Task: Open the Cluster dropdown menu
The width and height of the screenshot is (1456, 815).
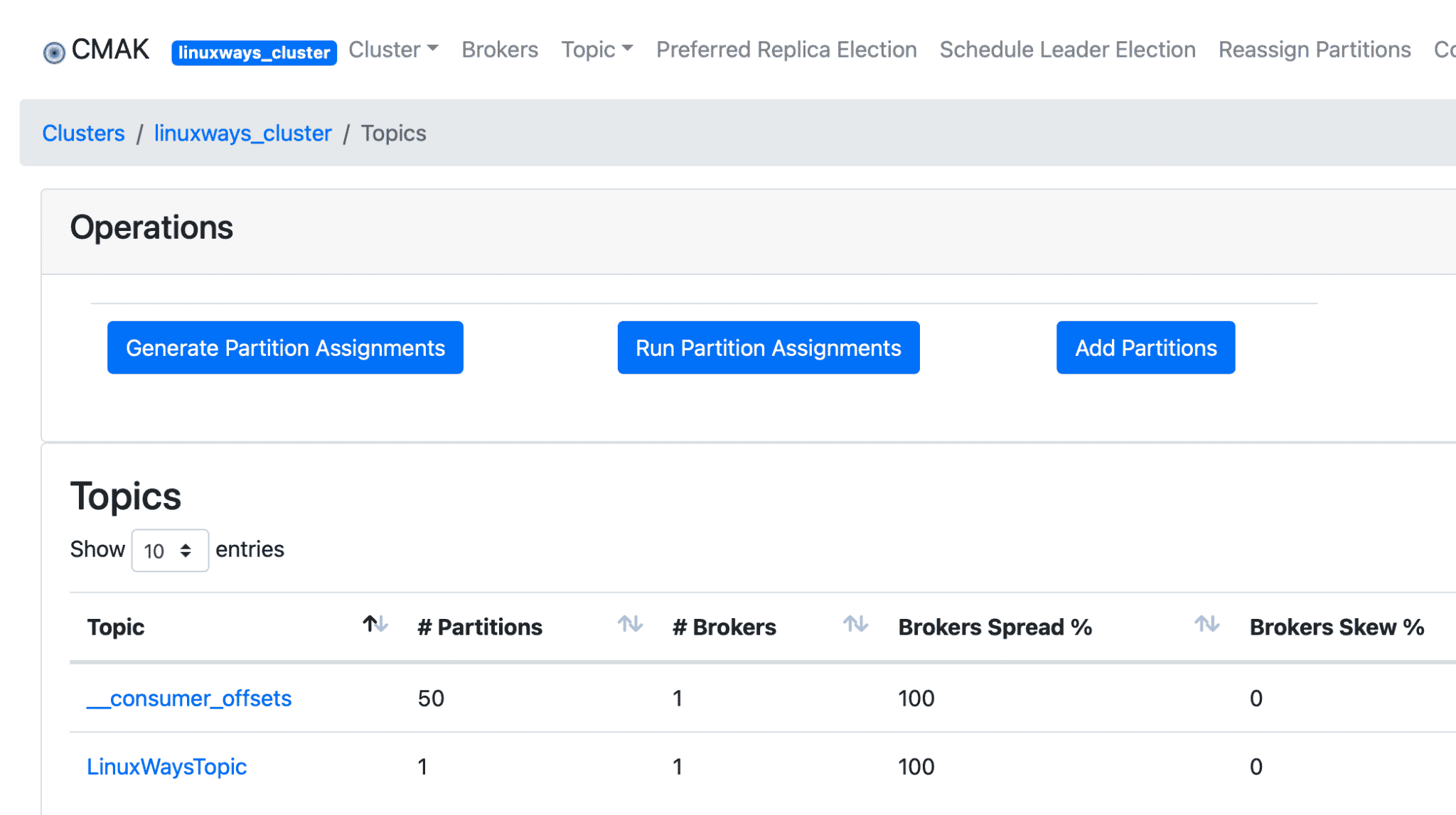Action: [x=393, y=50]
